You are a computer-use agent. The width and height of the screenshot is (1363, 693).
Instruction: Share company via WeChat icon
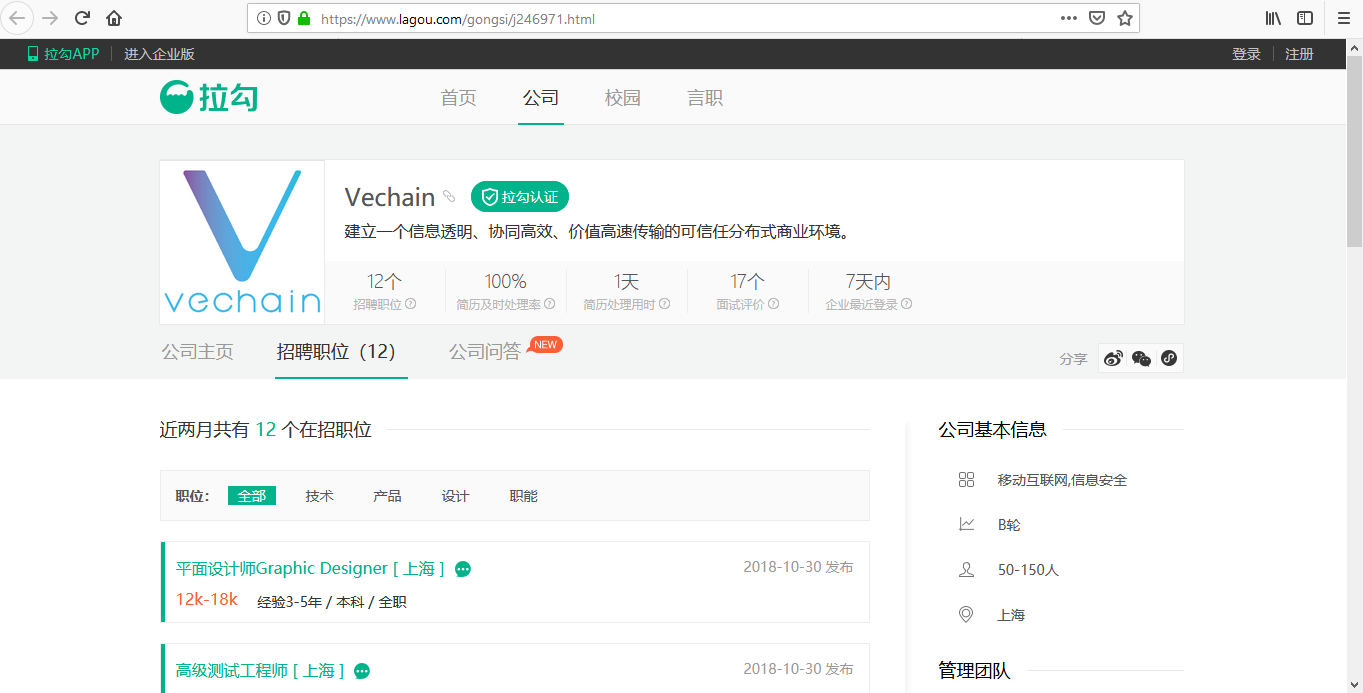click(1141, 358)
